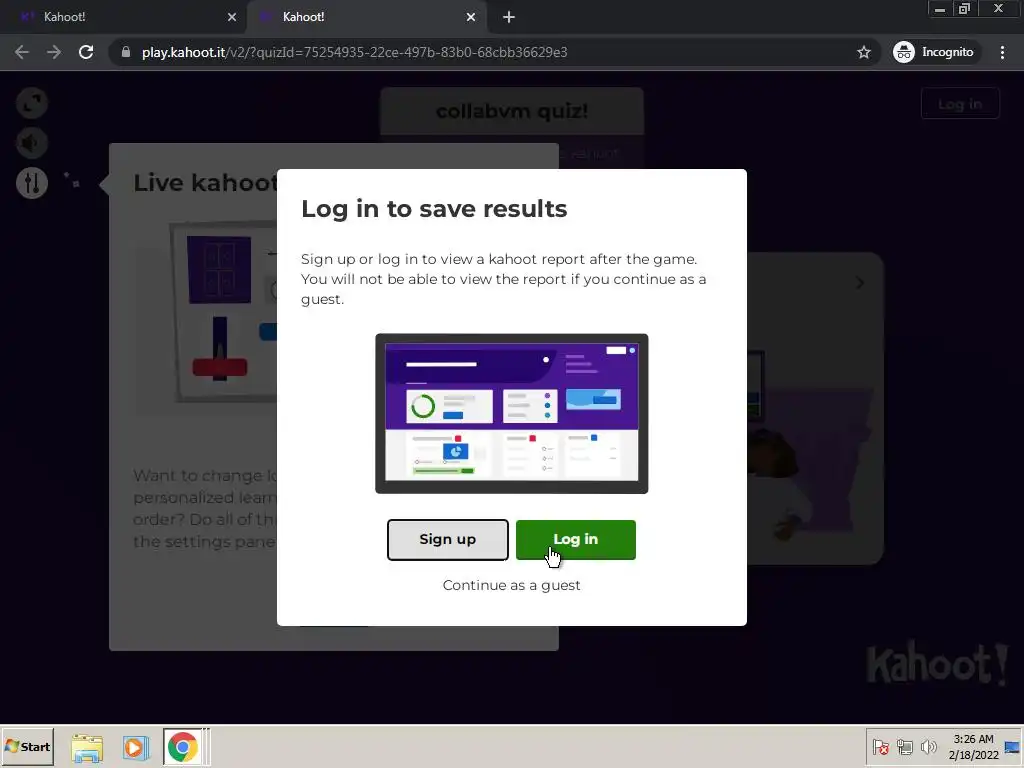
Task: Select the second Kahoot! tab
Action: [366, 17]
